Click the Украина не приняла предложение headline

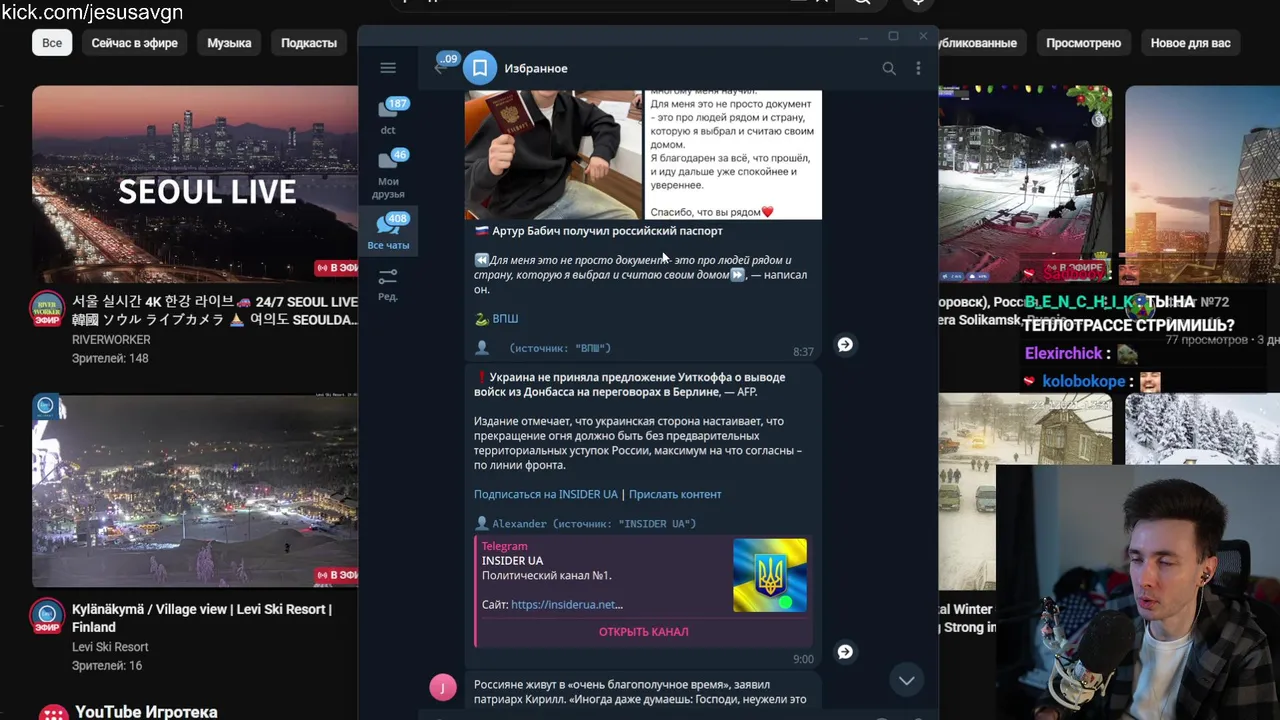click(x=629, y=384)
